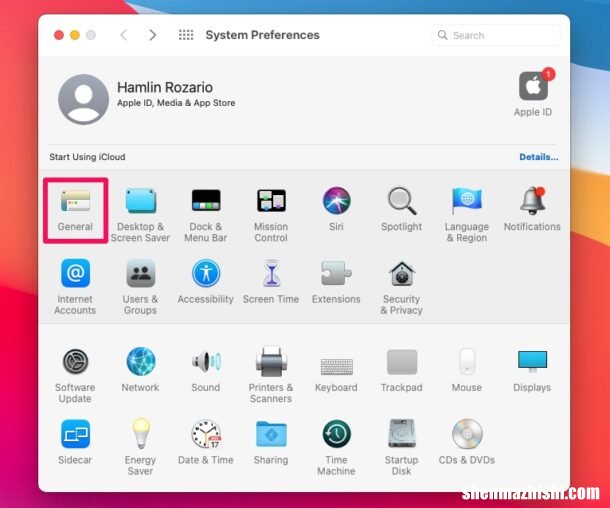The width and height of the screenshot is (610, 508).
Task: Click the user profile avatar
Action: 83,99
